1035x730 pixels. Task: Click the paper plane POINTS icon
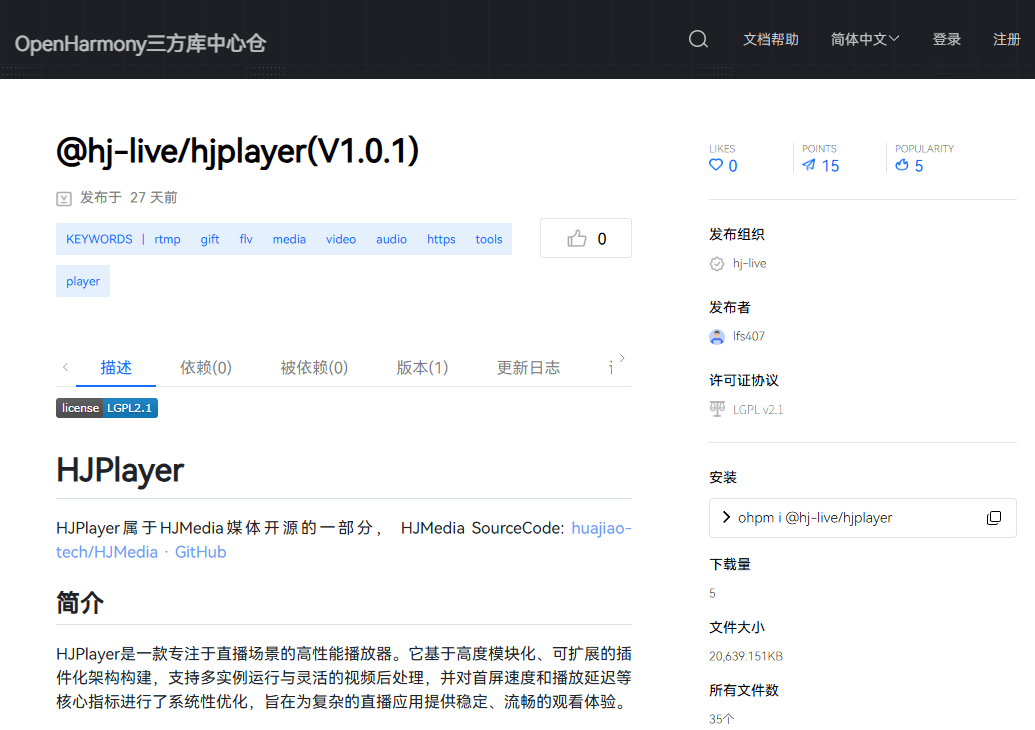coord(809,166)
